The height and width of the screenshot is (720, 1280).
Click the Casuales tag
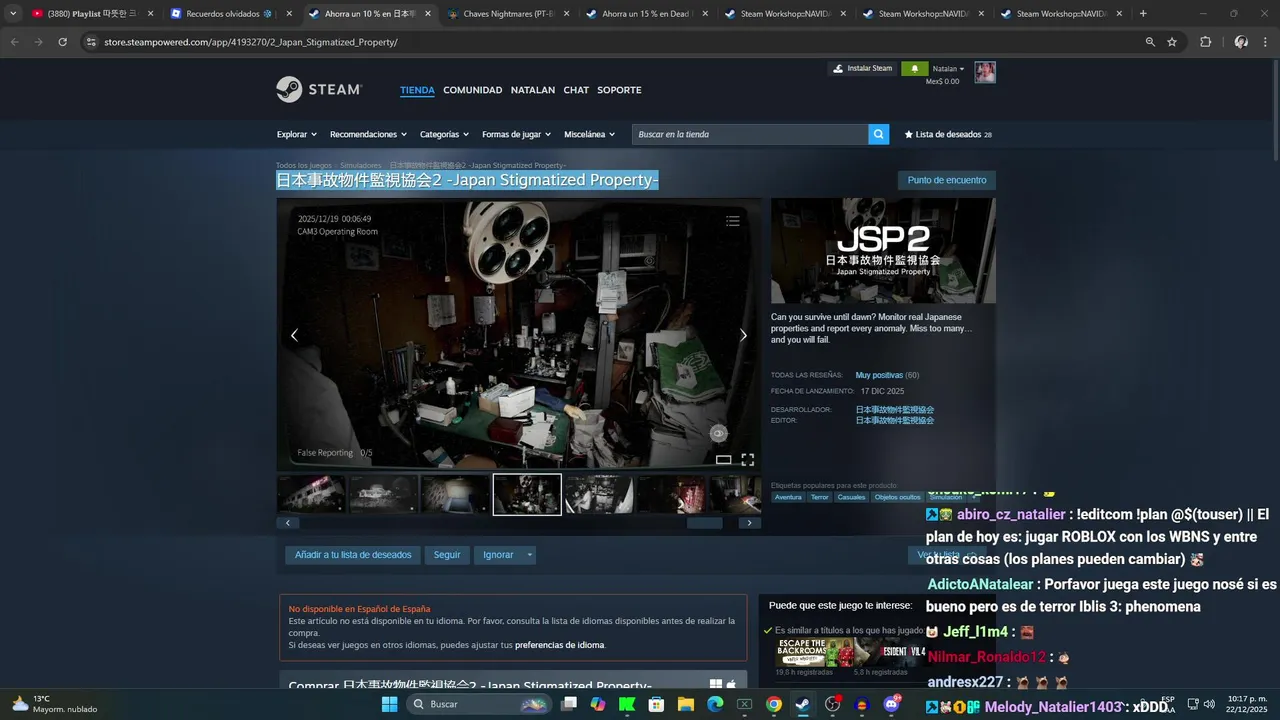click(852, 497)
